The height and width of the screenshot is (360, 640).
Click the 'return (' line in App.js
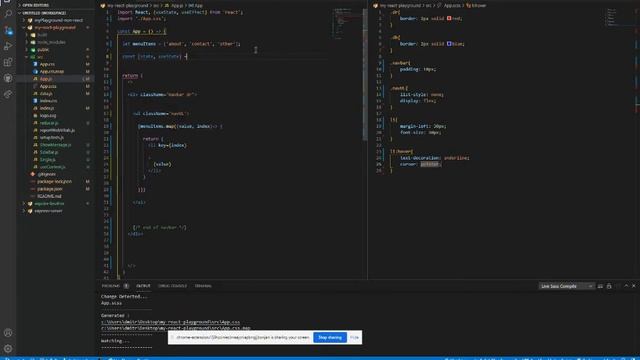[132, 76]
